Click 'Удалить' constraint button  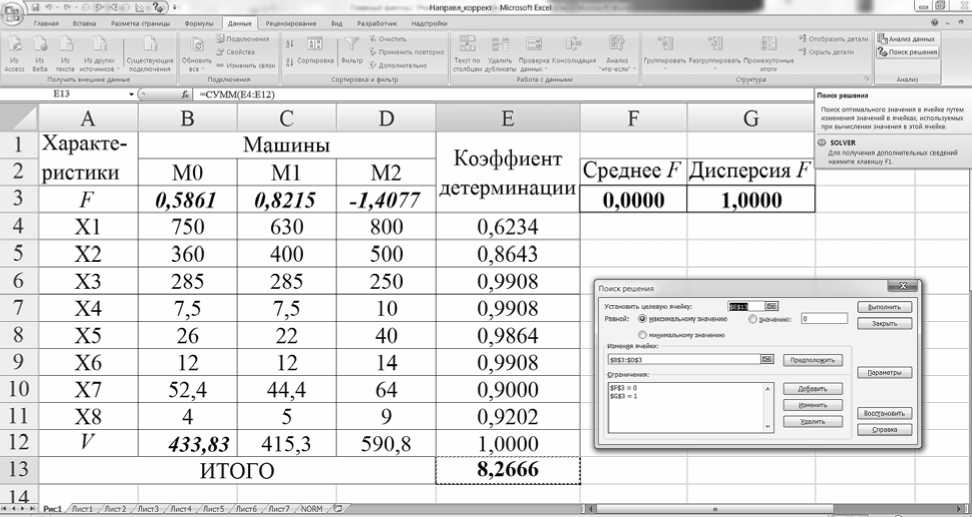click(x=813, y=422)
